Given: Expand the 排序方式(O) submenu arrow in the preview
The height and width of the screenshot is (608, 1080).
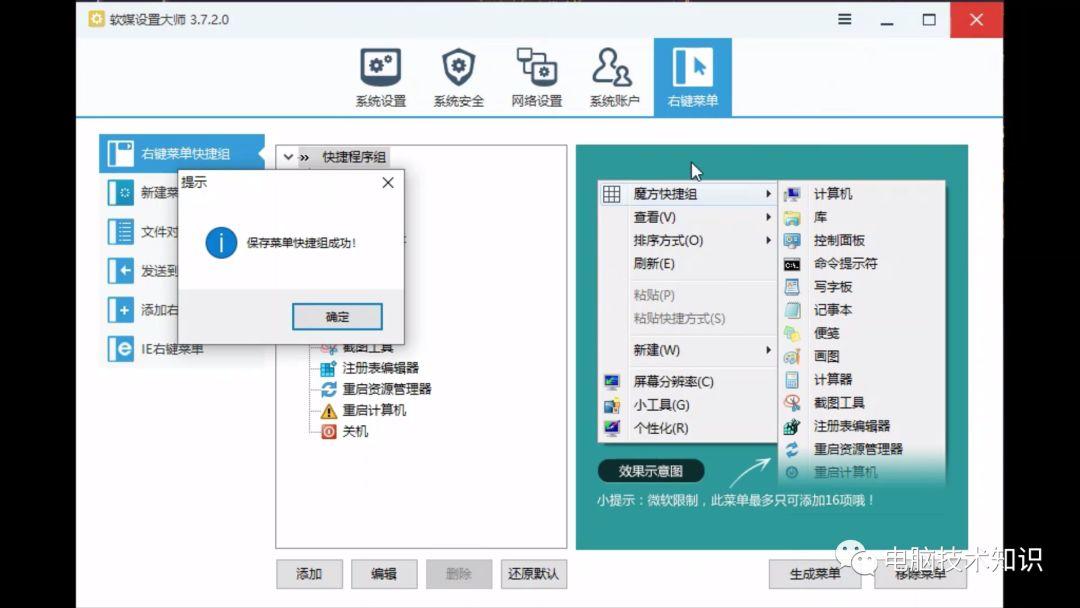Looking at the screenshot, I should [768, 240].
